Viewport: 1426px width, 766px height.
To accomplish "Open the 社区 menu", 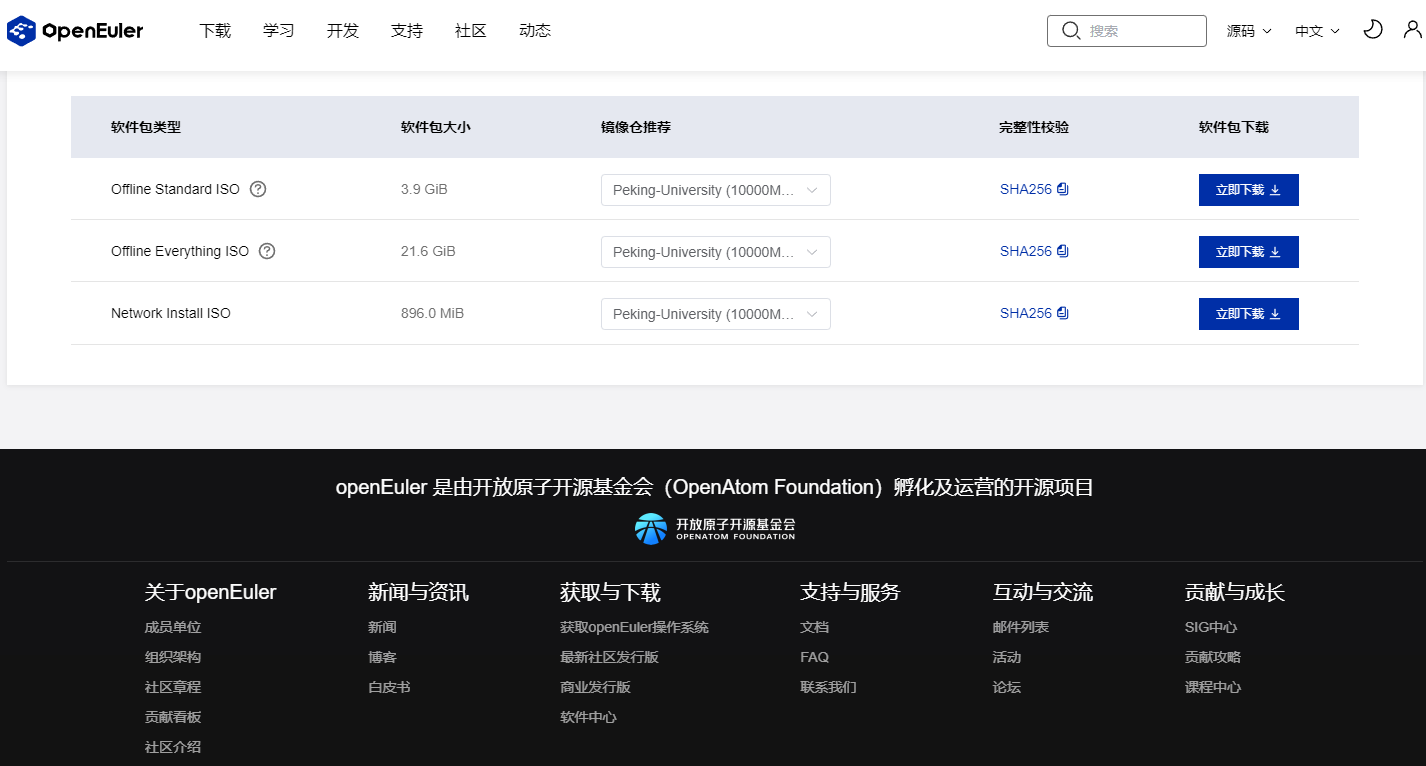I will pyautogui.click(x=471, y=31).
